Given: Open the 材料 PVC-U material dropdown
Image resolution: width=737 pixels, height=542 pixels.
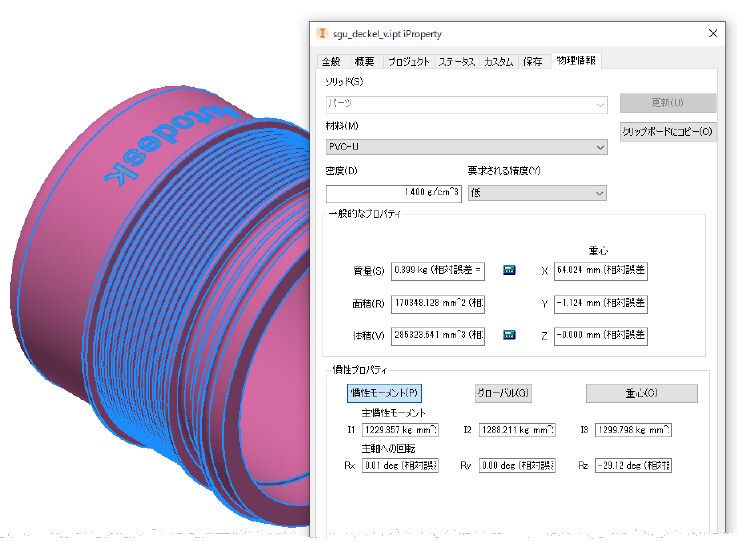Looking at the screenshot, I should point(466,147).
